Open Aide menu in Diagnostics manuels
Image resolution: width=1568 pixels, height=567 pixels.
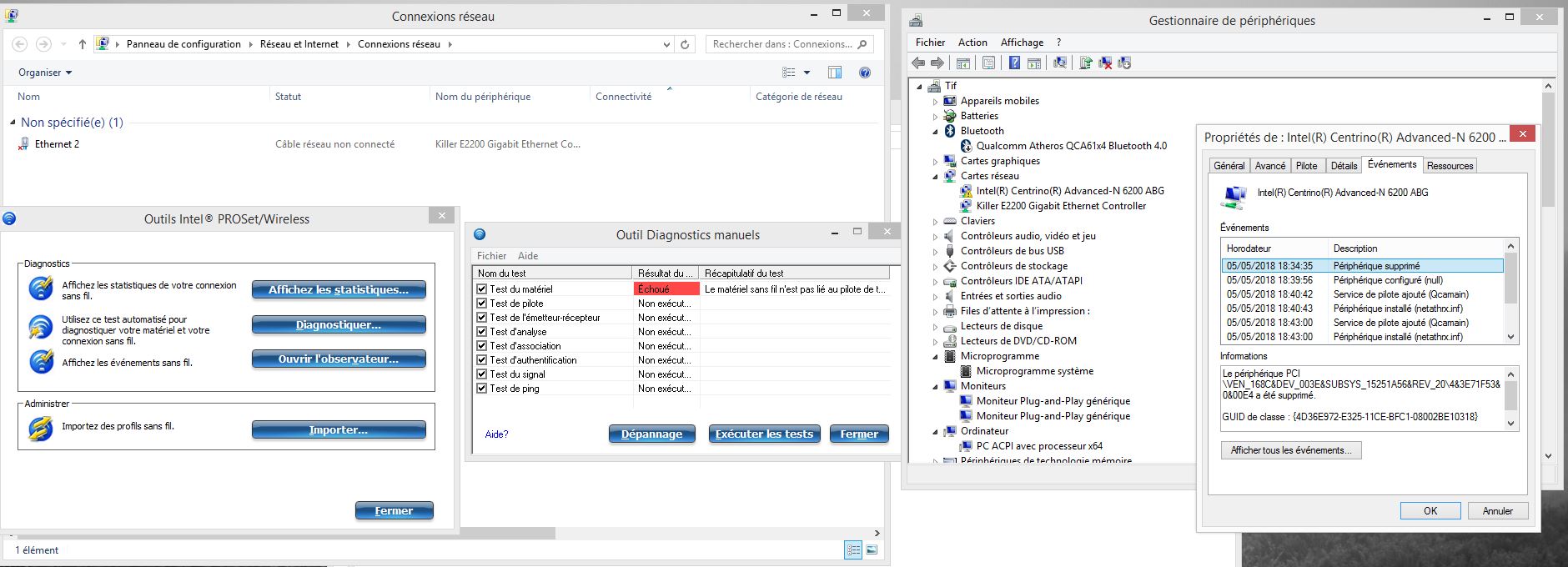click(x=528, y=256)
